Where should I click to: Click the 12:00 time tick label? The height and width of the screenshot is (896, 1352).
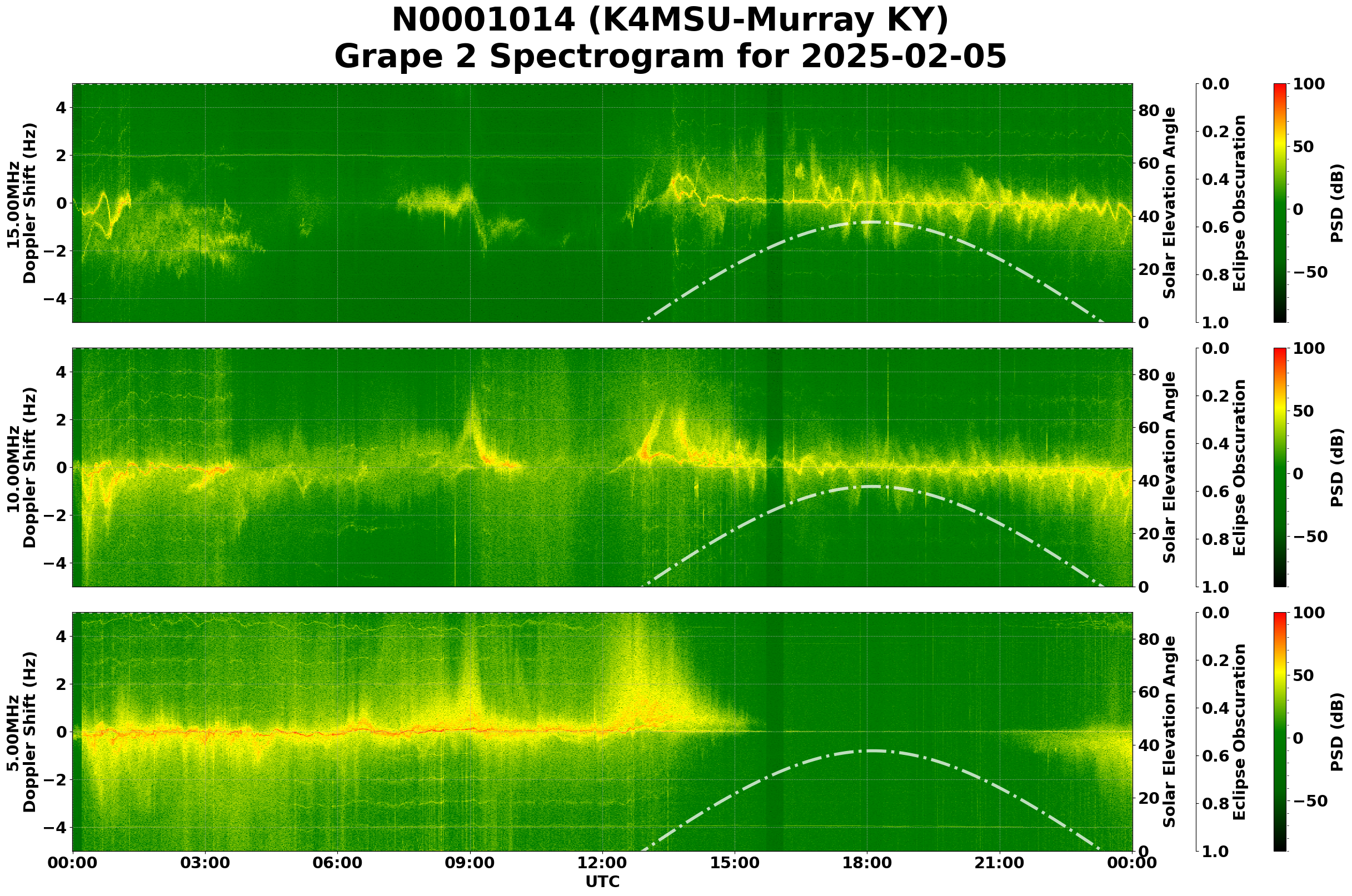point(602,863)
